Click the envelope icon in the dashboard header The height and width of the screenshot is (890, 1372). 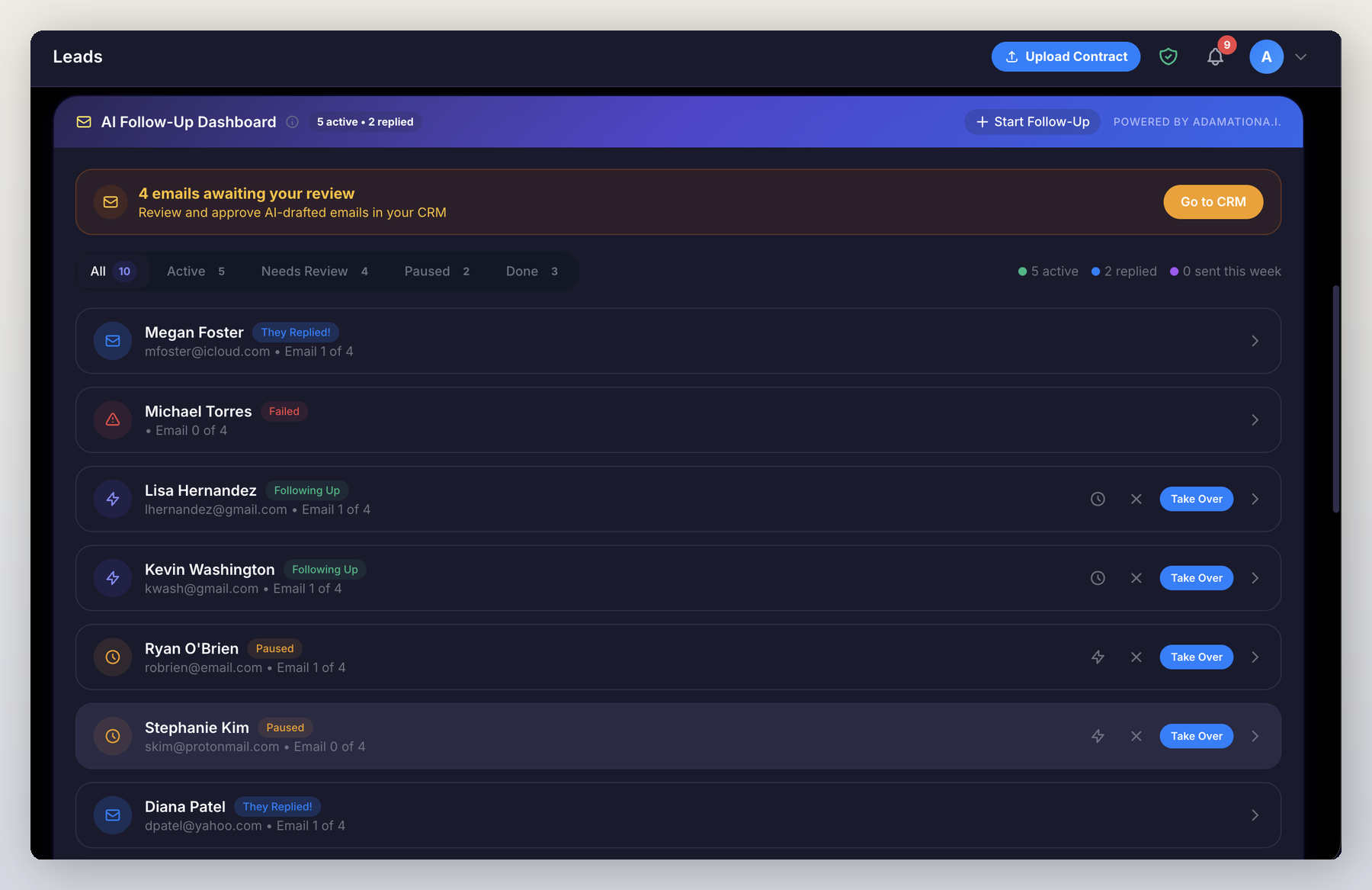click(x=84, y=121)
